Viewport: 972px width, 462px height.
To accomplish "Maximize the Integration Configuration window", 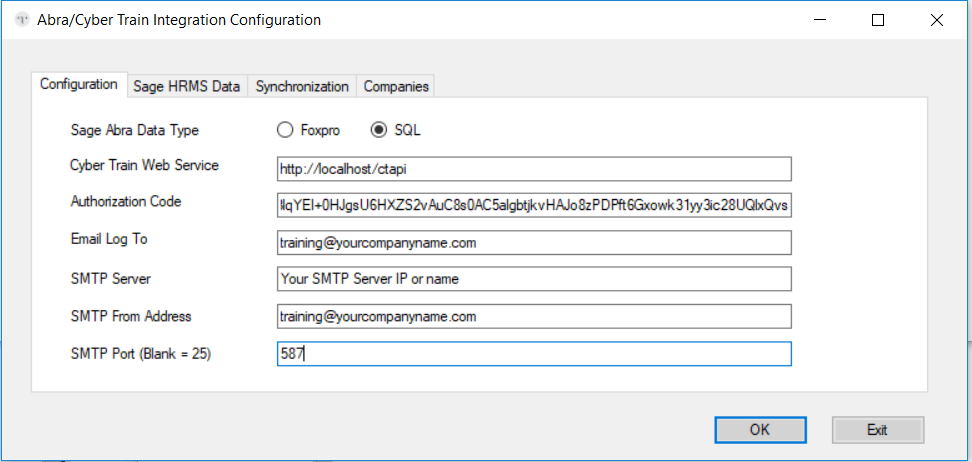I will coord(878,20).
